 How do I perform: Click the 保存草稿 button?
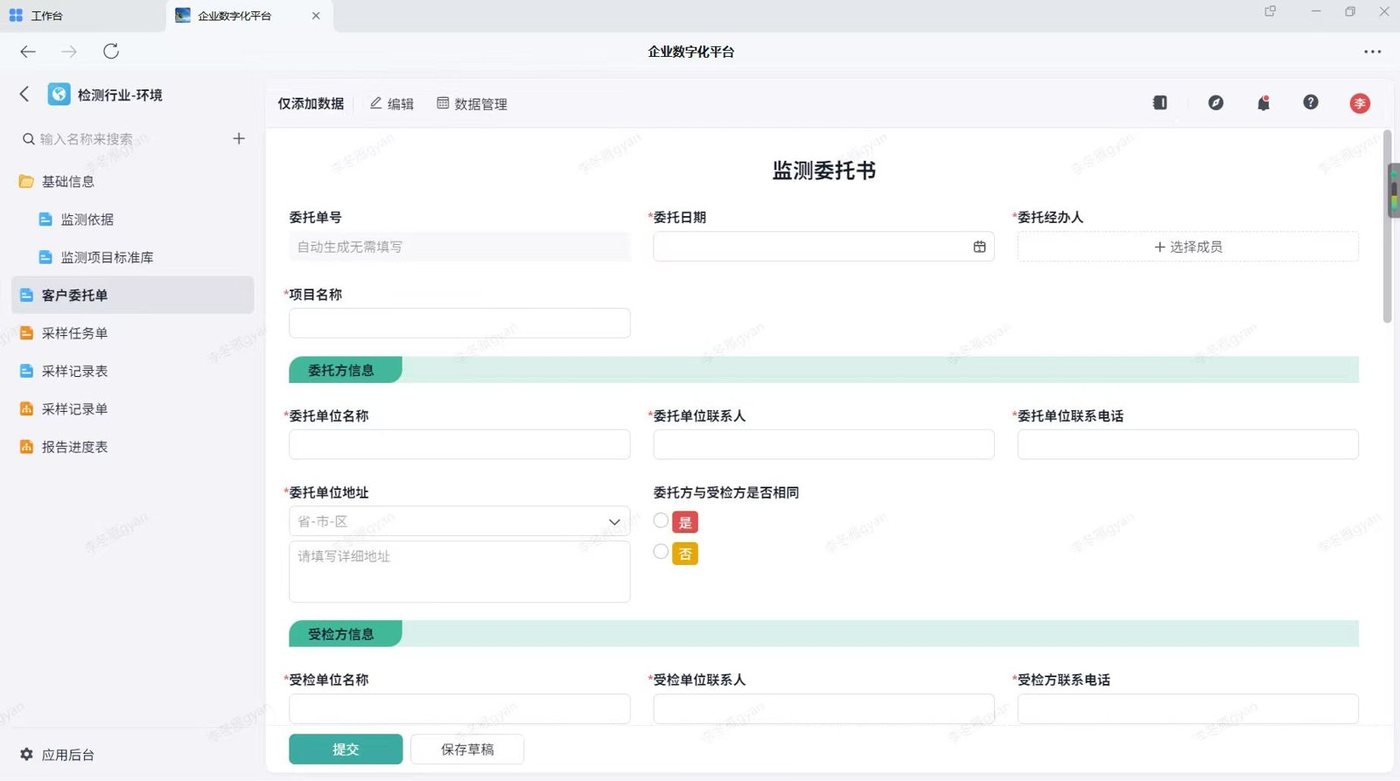click(467, 749)
